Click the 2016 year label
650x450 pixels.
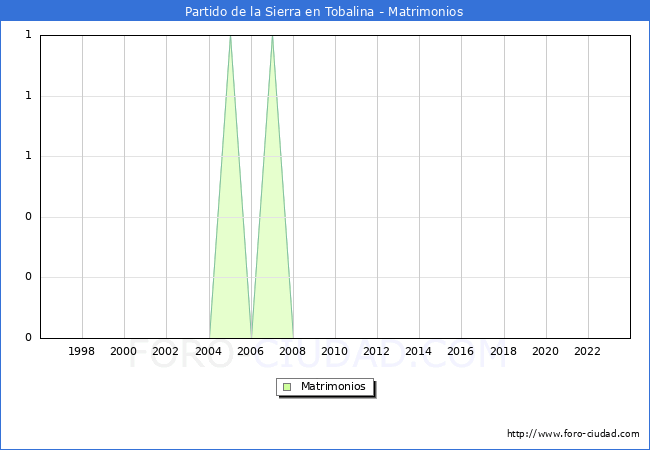click(461, 351)
